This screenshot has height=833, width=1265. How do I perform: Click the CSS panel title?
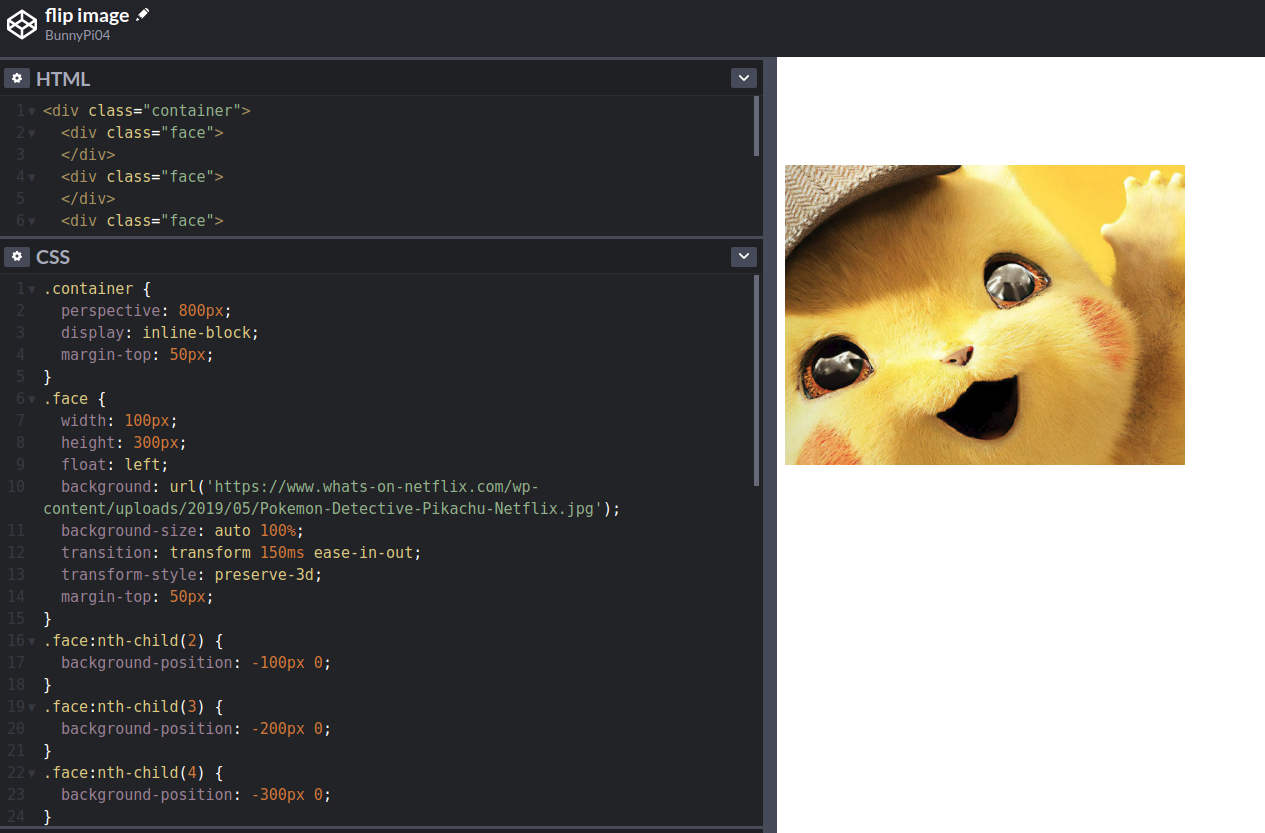click(x=53, y=257)
